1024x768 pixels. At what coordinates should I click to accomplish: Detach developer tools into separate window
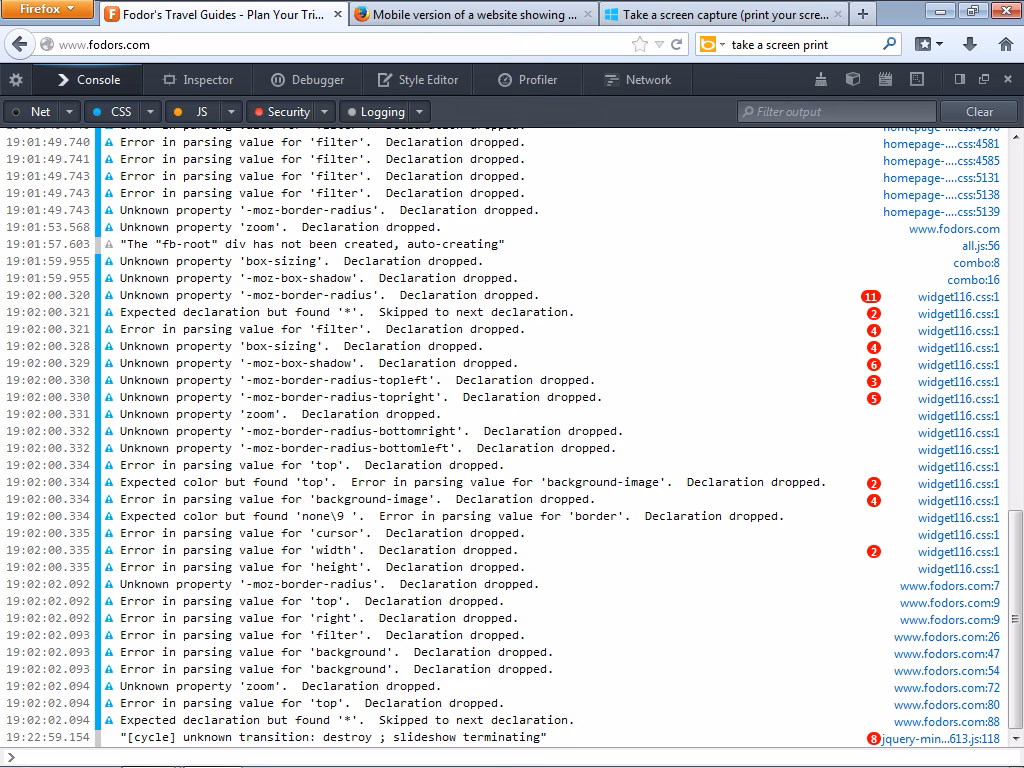tap(984, 79)
